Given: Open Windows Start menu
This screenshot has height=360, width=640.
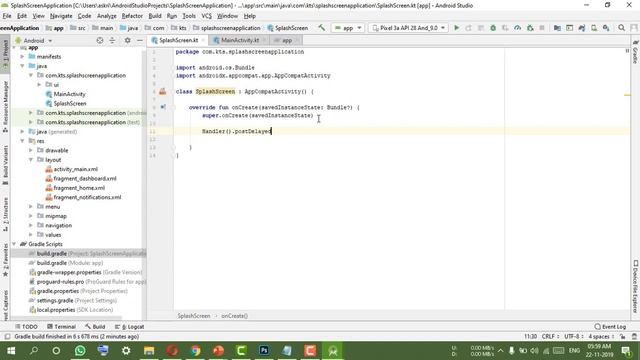Looking at the screenshot, I should [x=11, y=351].
